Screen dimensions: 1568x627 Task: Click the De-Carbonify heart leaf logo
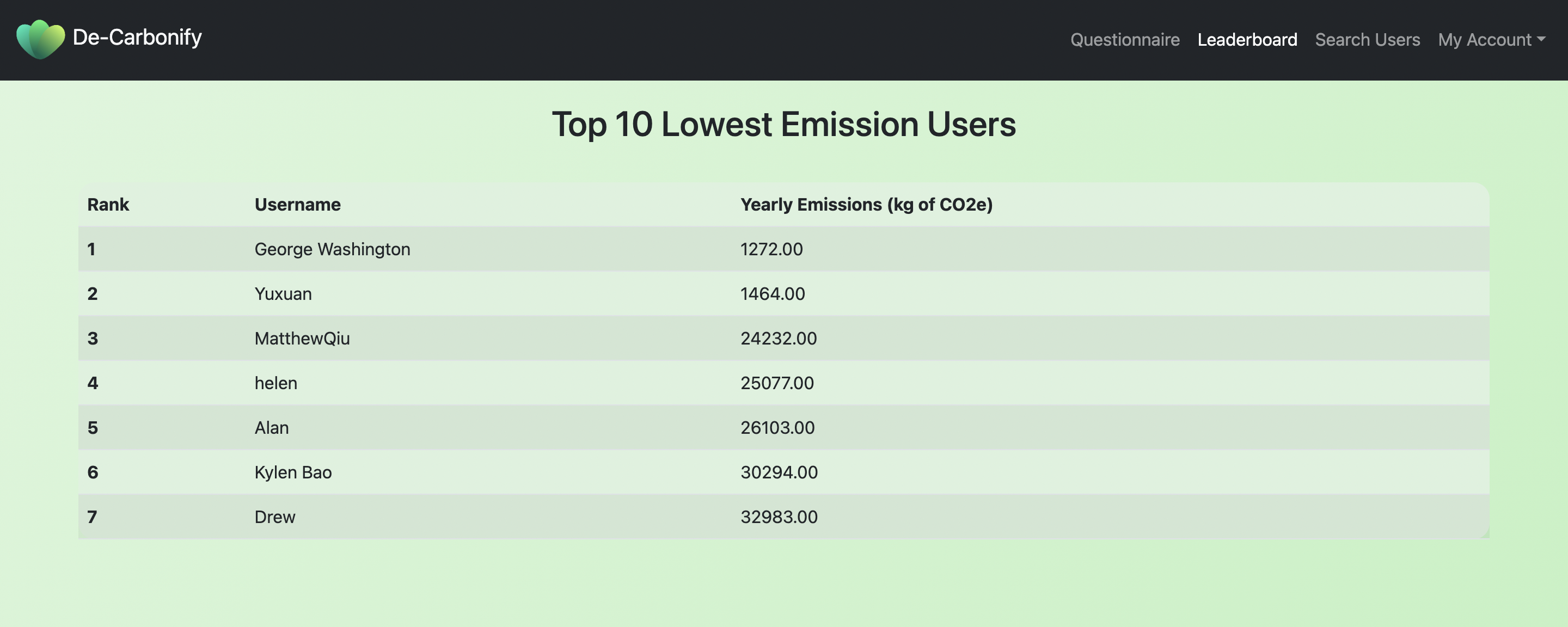tap(40, 39)
